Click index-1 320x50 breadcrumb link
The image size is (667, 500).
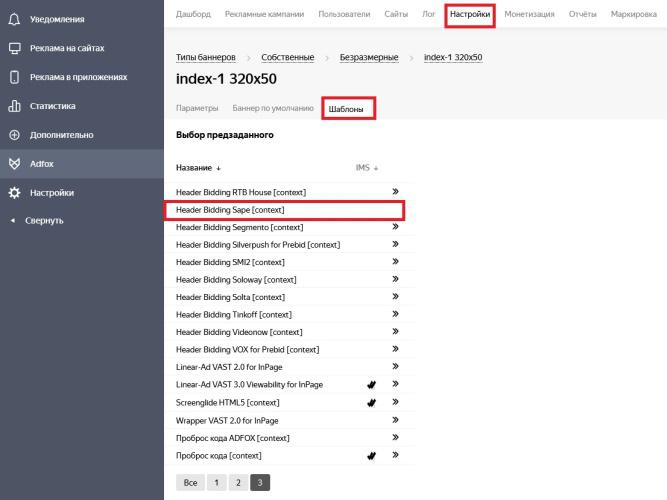tap(453, 57)
